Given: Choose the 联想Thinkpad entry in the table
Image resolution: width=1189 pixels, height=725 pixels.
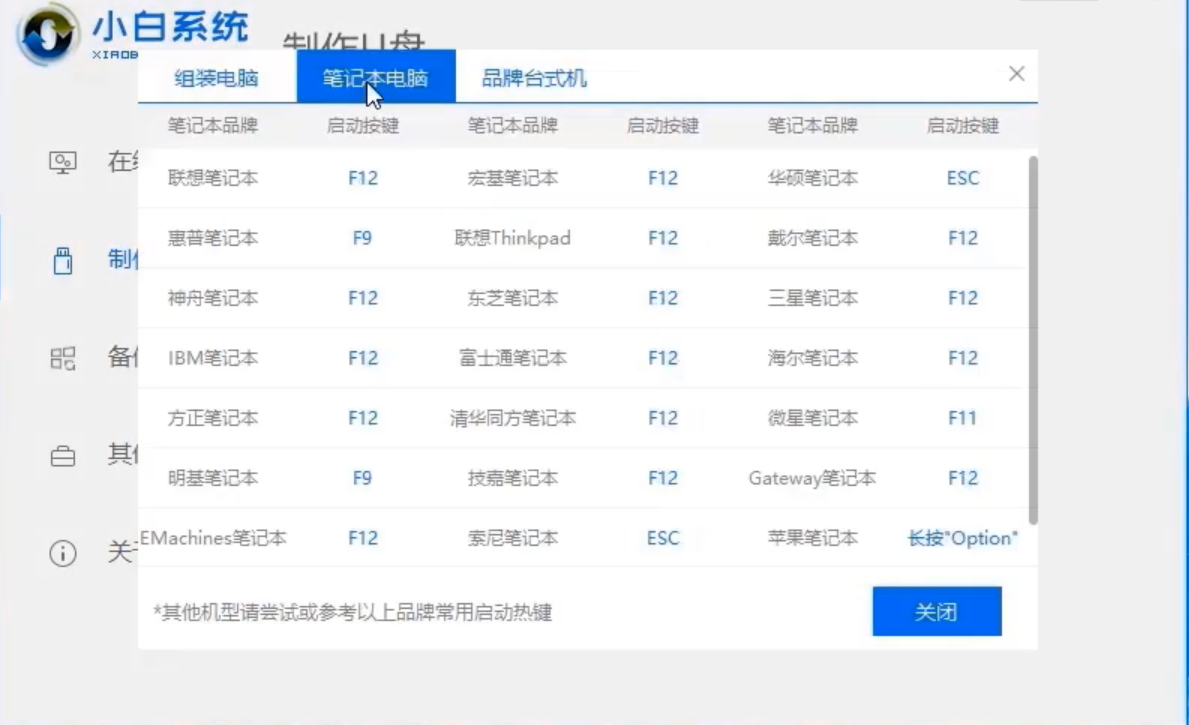Looking at the screenshot, I should click(x=512, y=238).
